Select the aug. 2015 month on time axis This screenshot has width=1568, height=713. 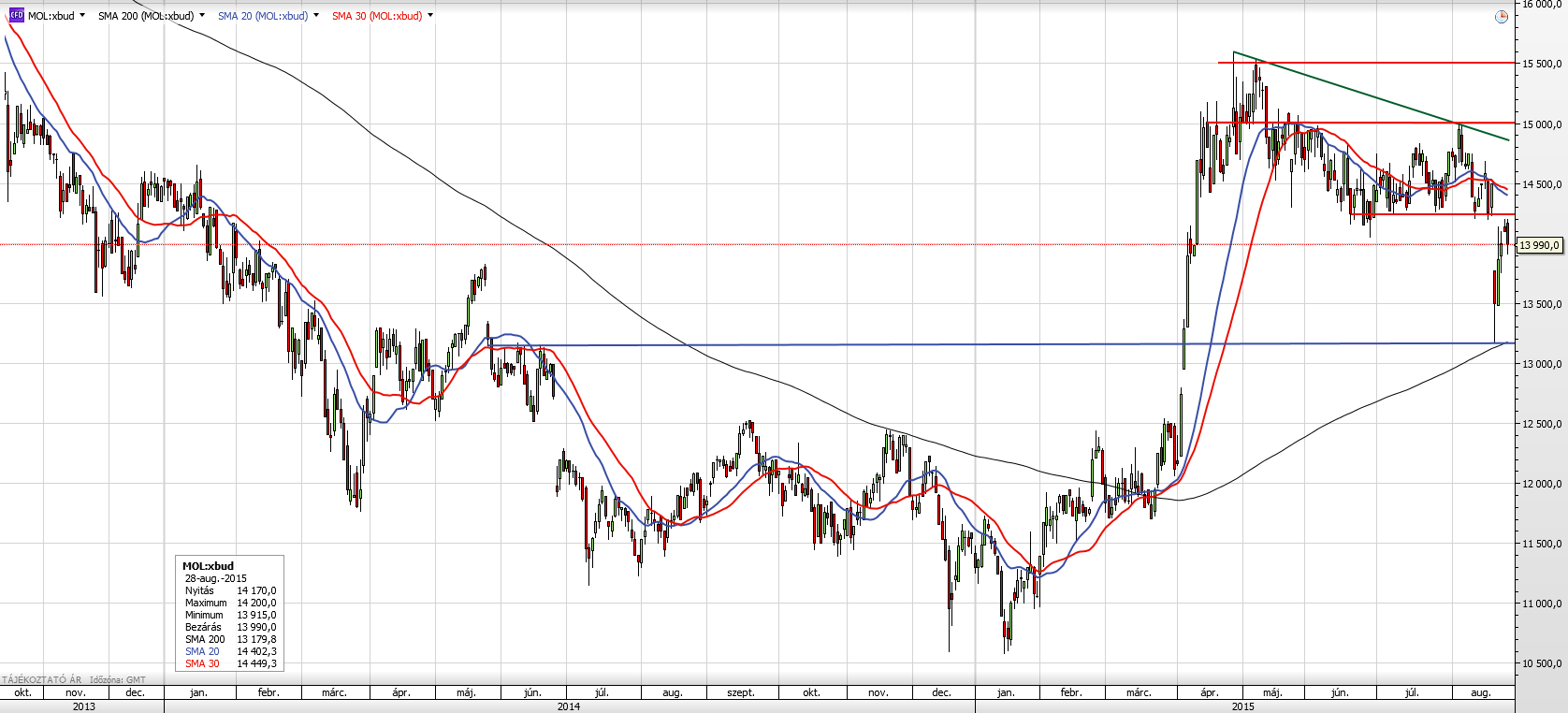click(1480, 692)
